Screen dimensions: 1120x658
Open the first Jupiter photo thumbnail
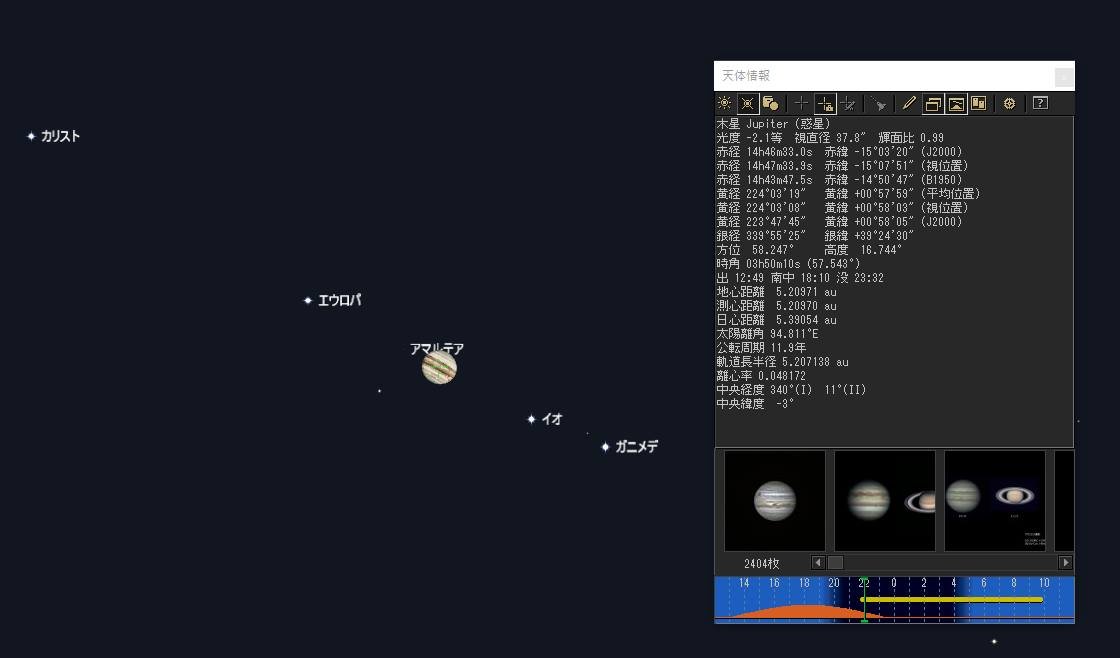[x=775, y=500]
